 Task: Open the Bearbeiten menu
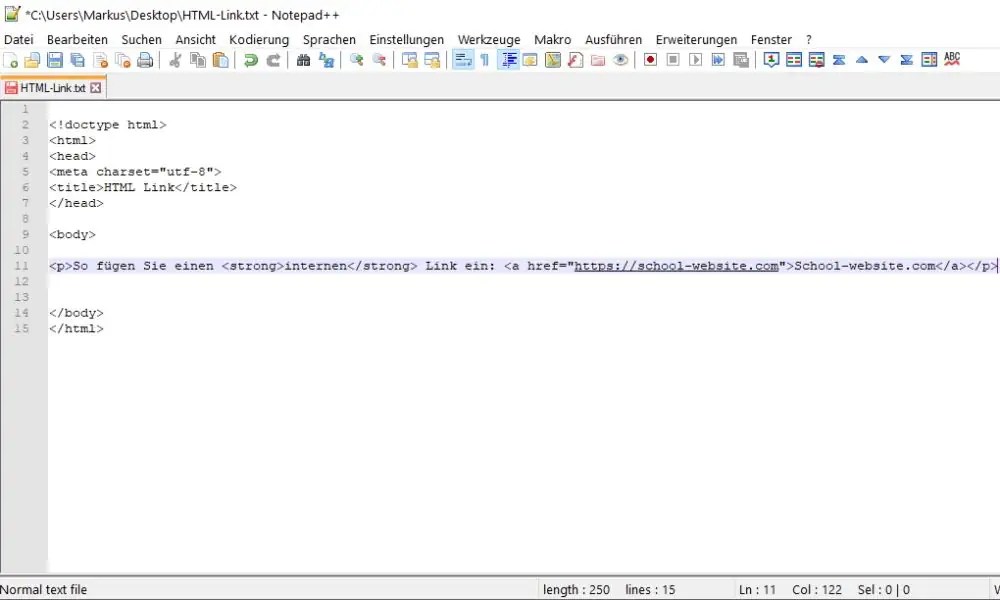coord(77,40)
